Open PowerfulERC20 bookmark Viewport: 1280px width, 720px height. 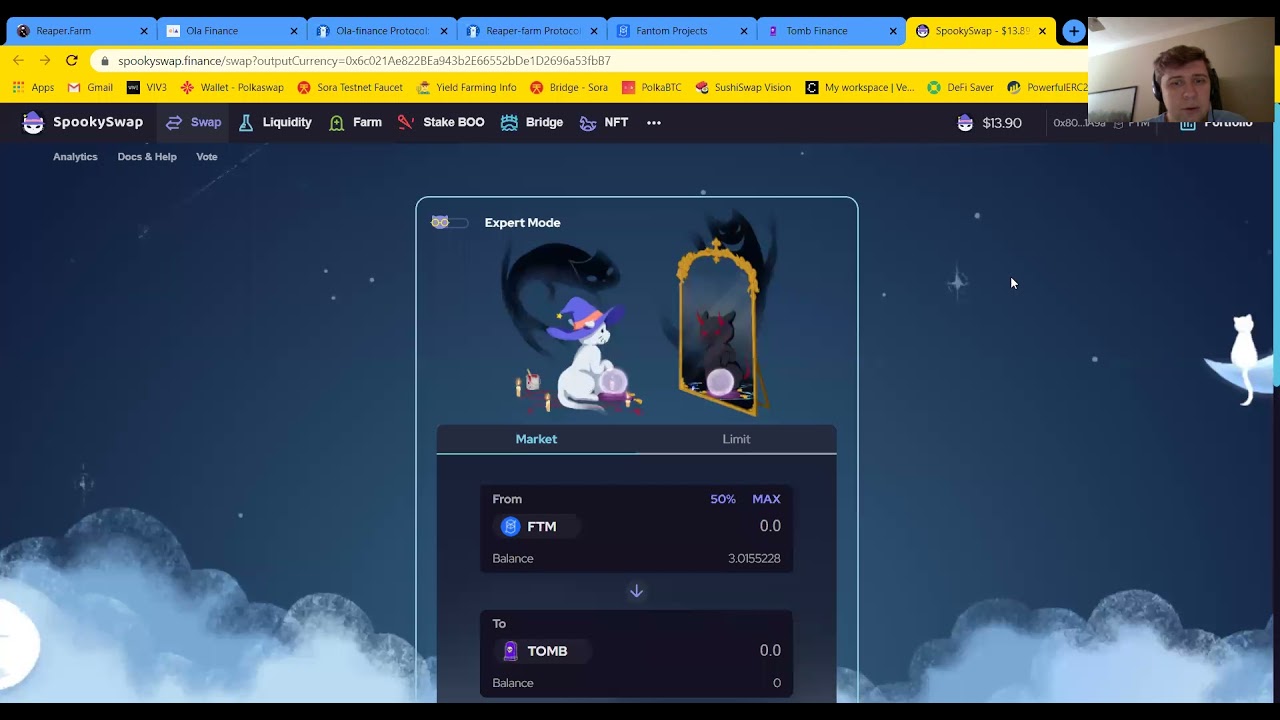click(x=1047, y=88)
